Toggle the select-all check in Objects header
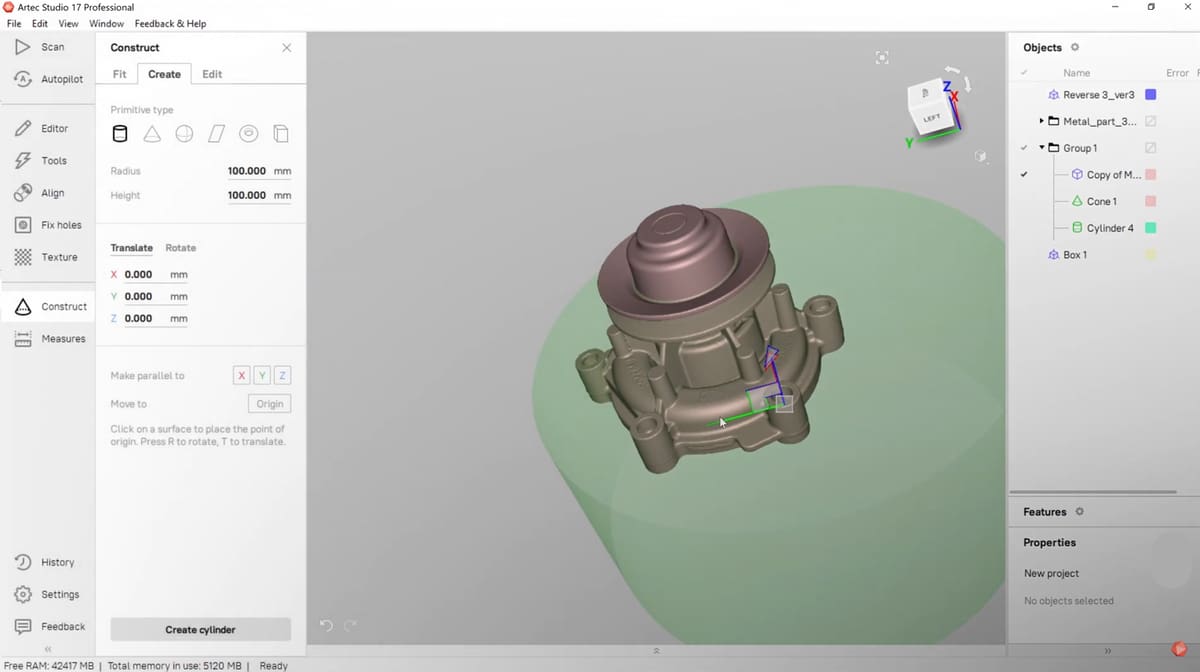The width and height of the screenshot is (1200, 672). (x=1024, y=73)
